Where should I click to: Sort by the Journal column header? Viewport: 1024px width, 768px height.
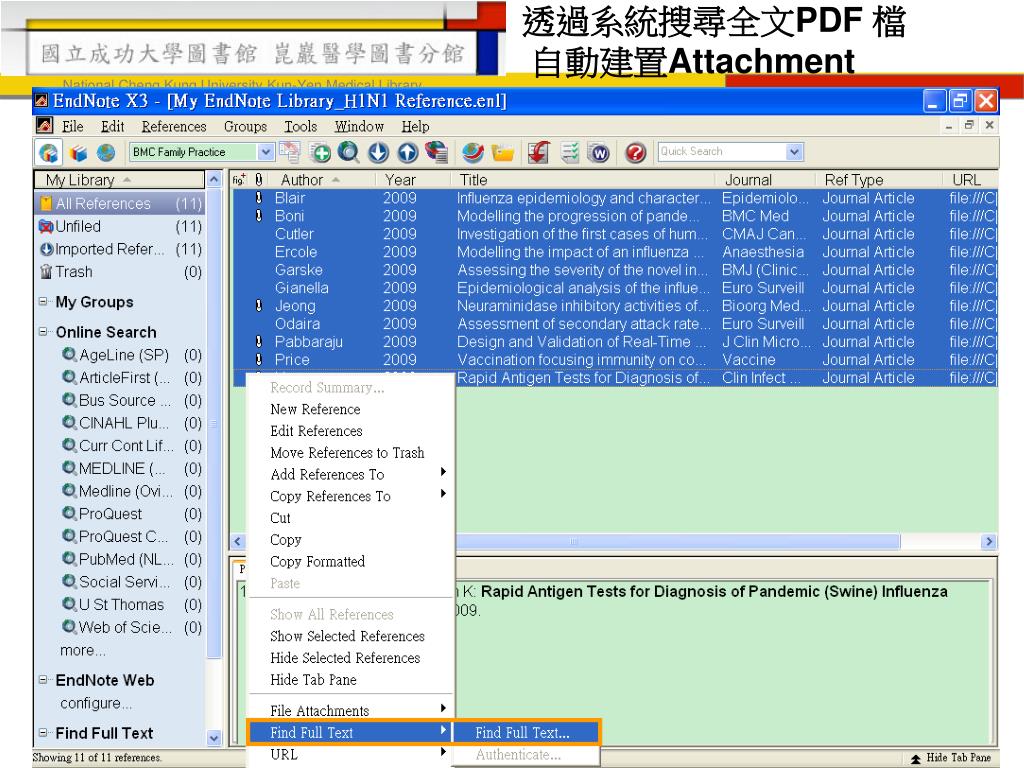click(x=765, y=180)
